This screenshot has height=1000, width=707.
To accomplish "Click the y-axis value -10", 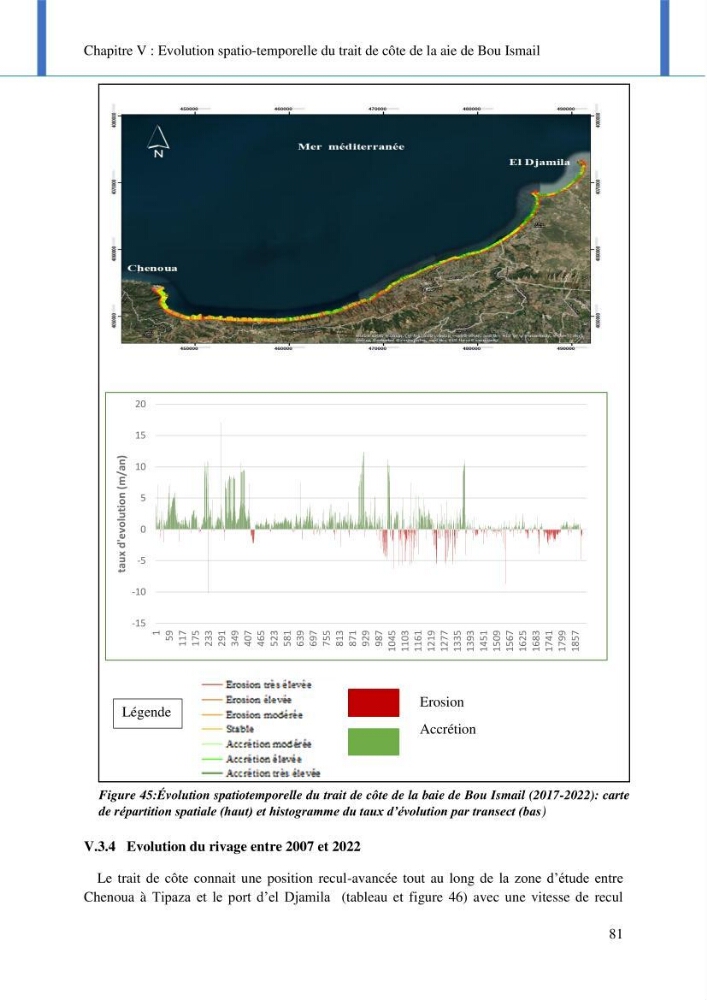I will [138, 592].
